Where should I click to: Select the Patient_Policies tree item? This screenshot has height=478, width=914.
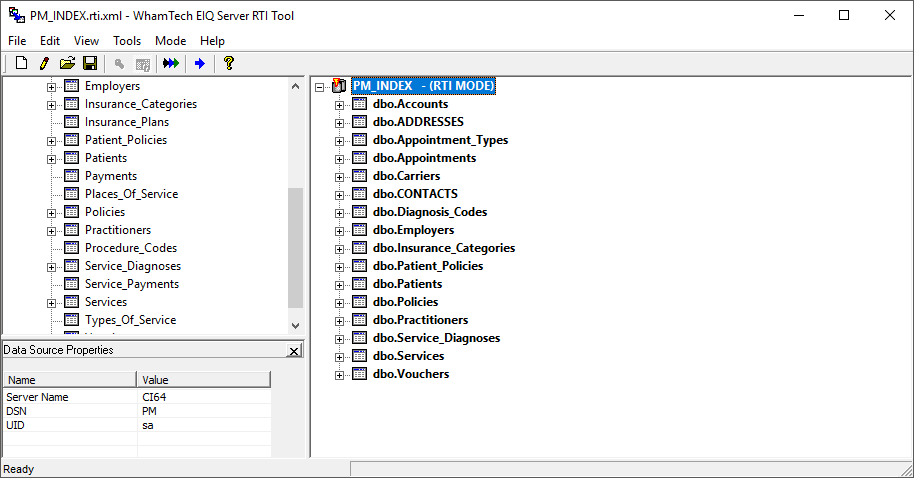coord(126,140)
